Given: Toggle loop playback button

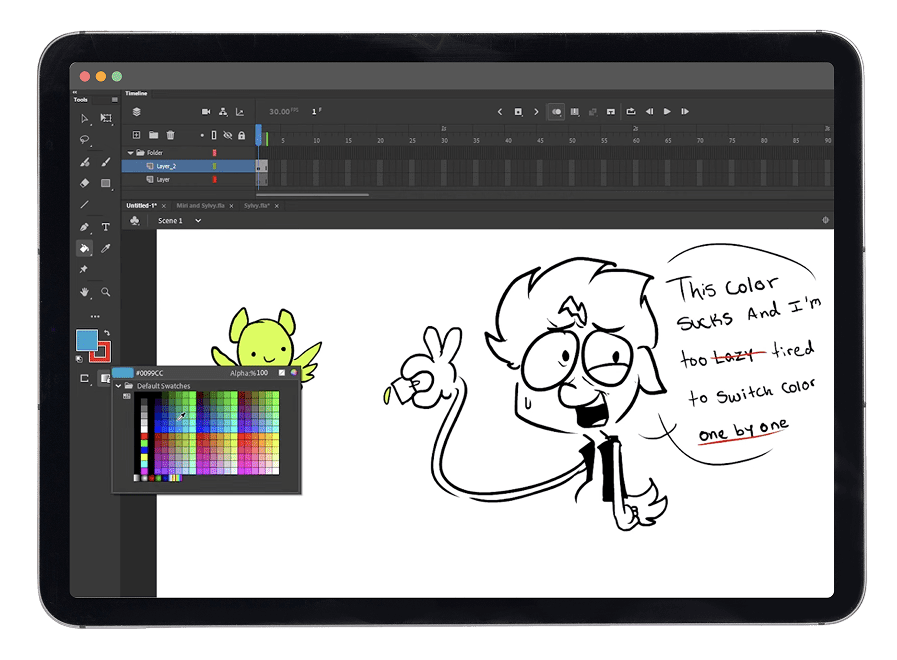Looking at the screenshot, I should click(631, 112).
